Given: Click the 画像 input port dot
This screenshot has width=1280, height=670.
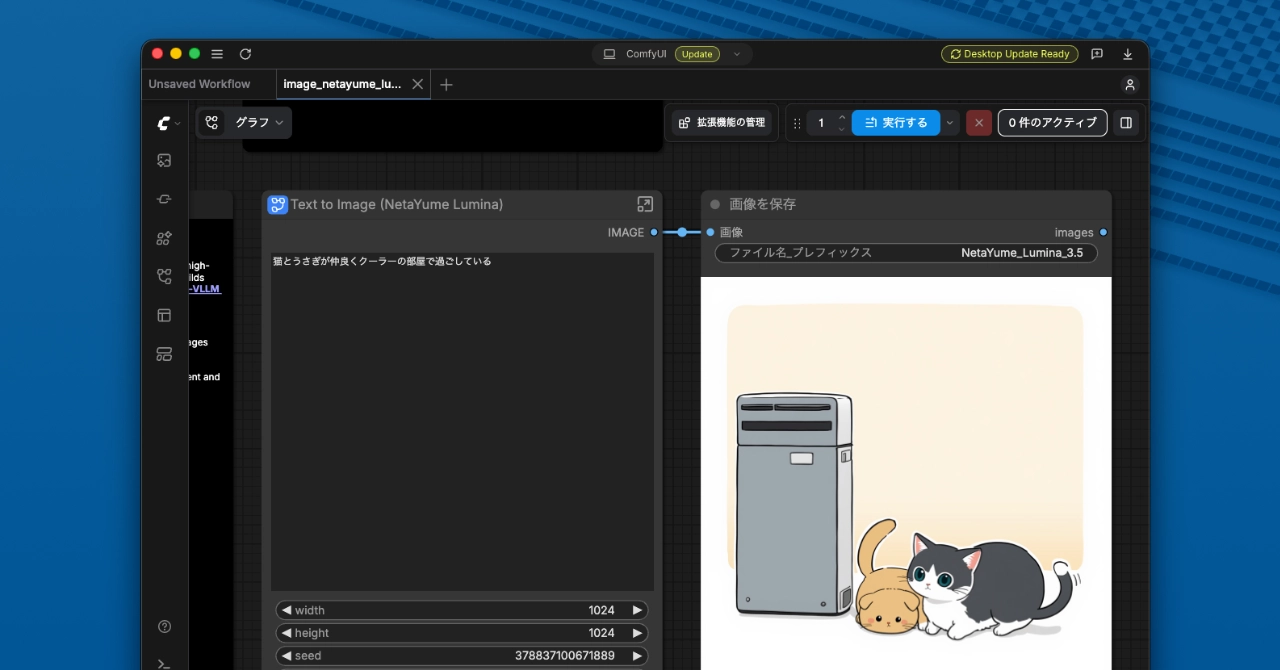Looking at the screenshot, I should coord(710,232).
